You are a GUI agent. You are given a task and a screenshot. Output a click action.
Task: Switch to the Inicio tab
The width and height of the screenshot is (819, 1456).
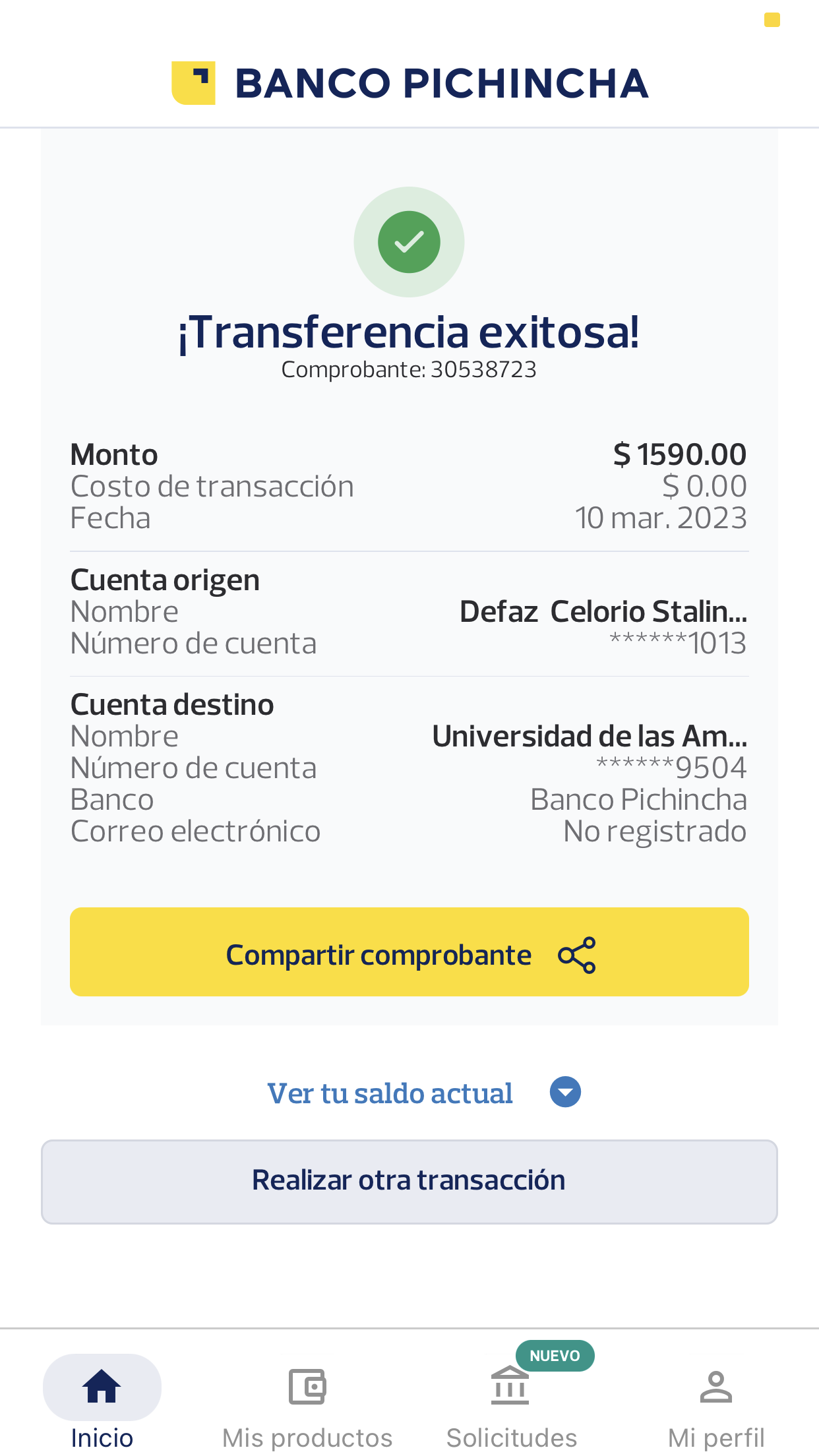pyautogui.click(x=102, y=1438)
